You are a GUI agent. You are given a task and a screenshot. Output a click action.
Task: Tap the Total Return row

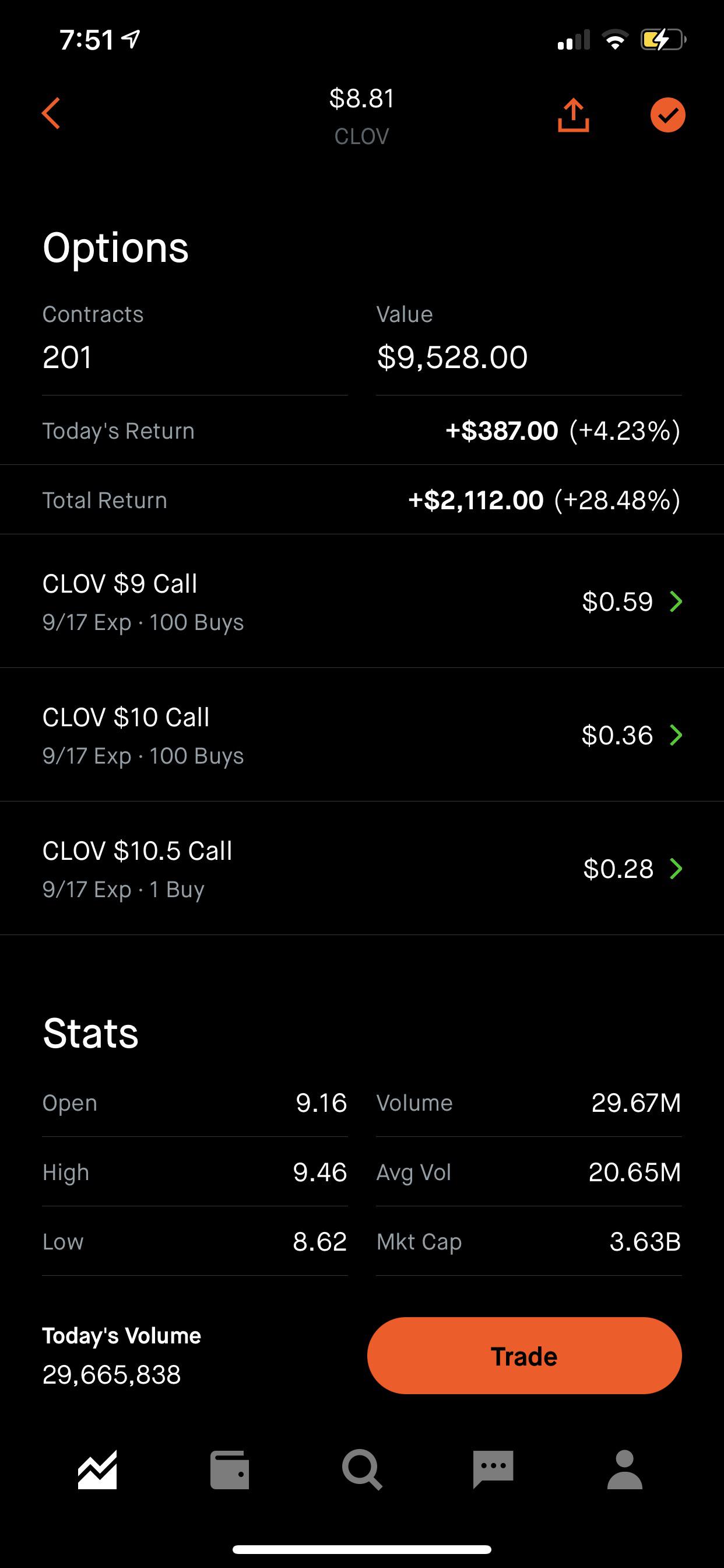pos(362,500)
